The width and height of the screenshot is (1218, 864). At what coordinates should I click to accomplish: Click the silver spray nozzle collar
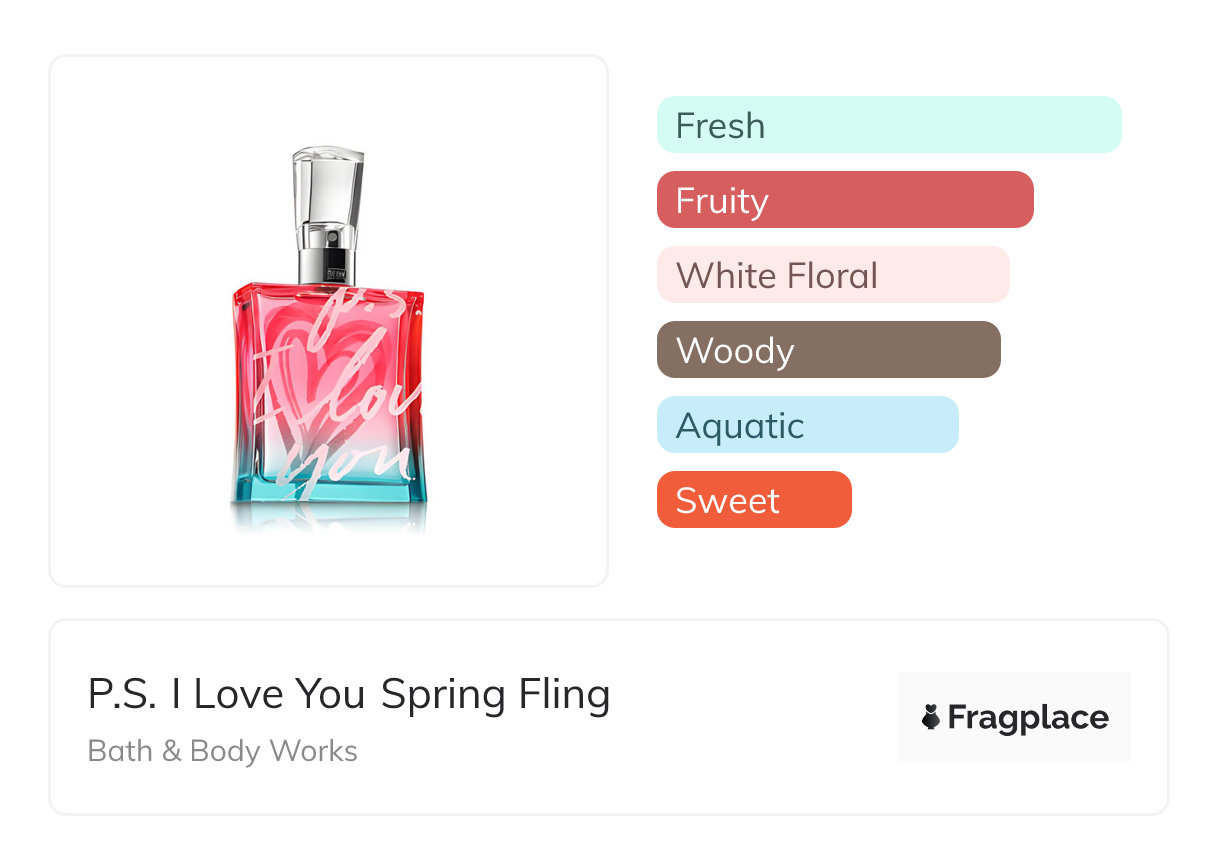[327, 257]
